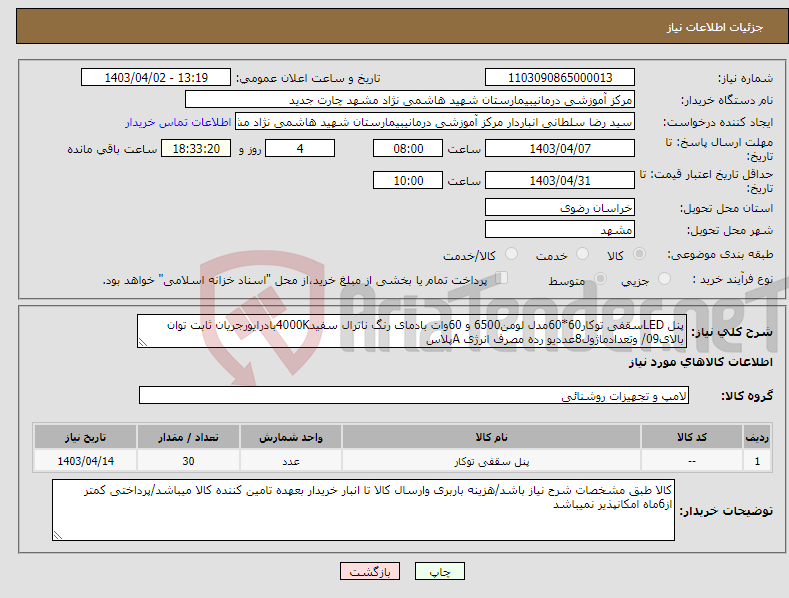Viewport: 789px width, 598px height.
Task: Click the کد کالا column header
Action: 692,437
